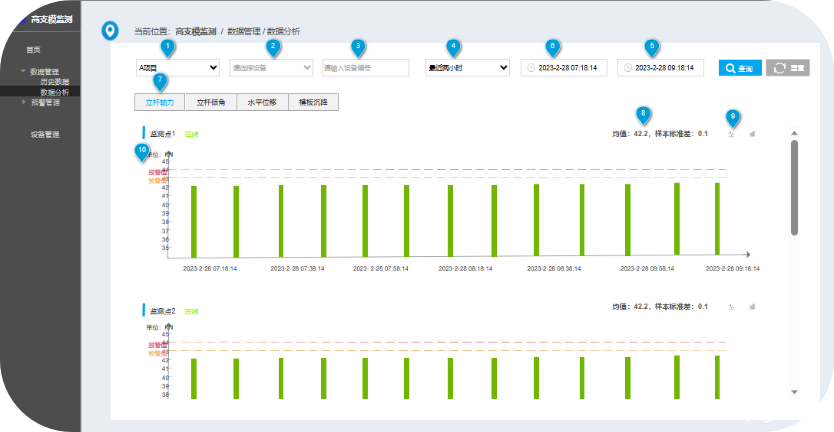The width and height of the screenshot is (834, 432).
Task: Click the x-axis label 2023-2-28 08:18:14
Action: 465,269
